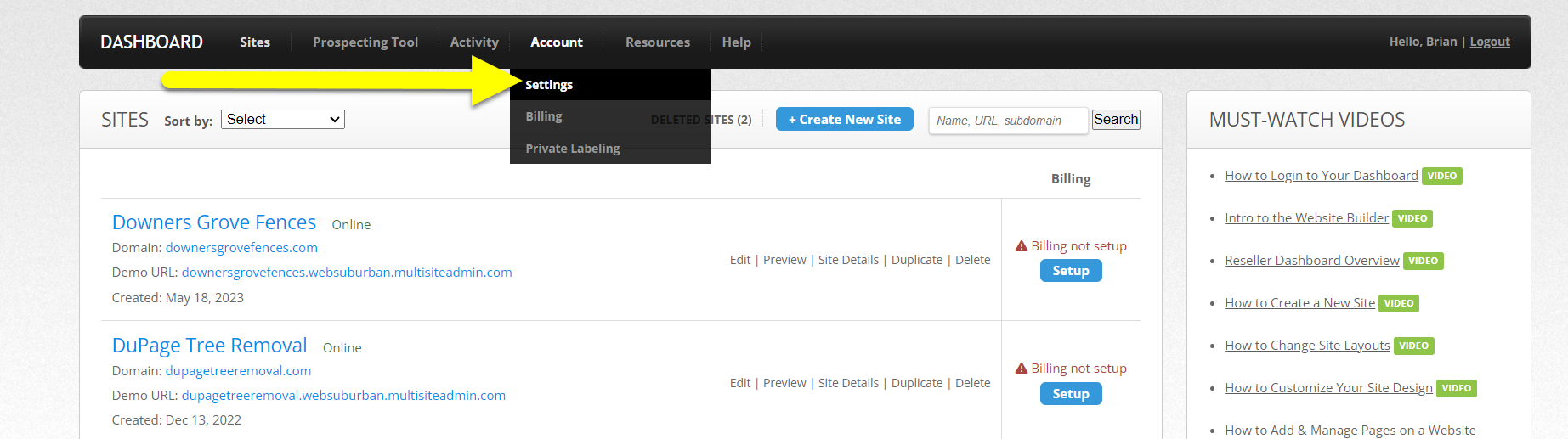
Task: Select Billing from Account dropdown
Action: (610, 116)
